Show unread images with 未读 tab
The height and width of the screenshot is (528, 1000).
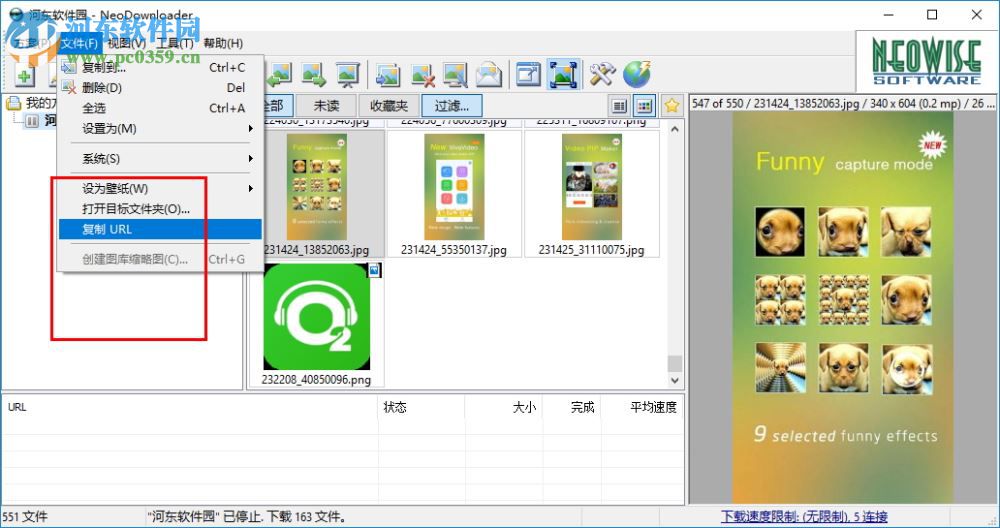coord(325,105)
